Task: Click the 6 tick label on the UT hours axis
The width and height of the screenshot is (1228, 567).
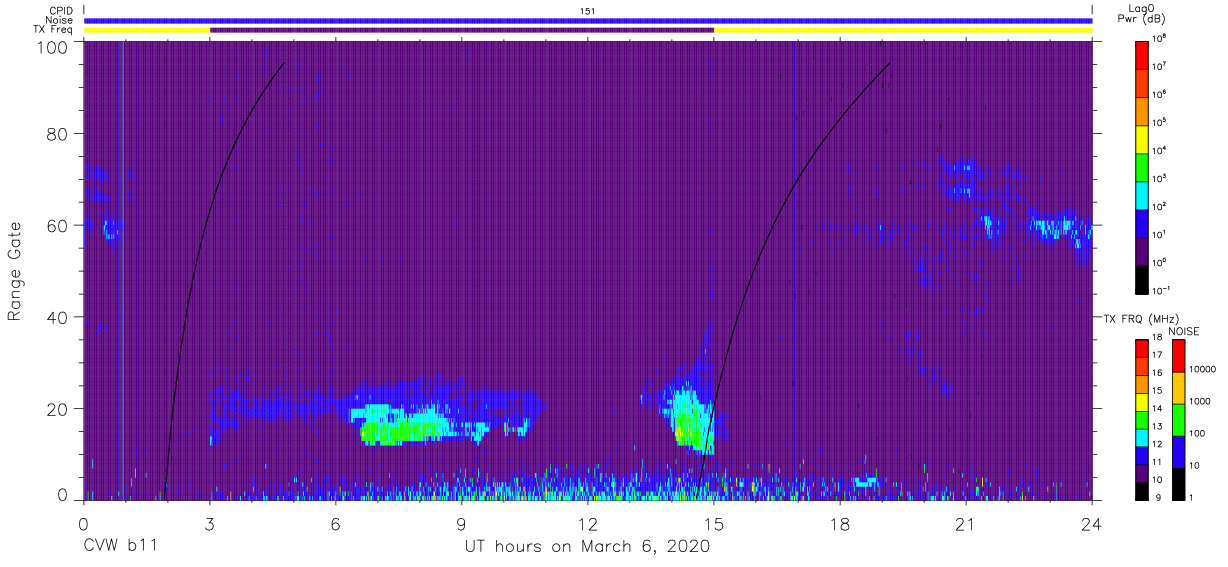Action: pos(336,523)
